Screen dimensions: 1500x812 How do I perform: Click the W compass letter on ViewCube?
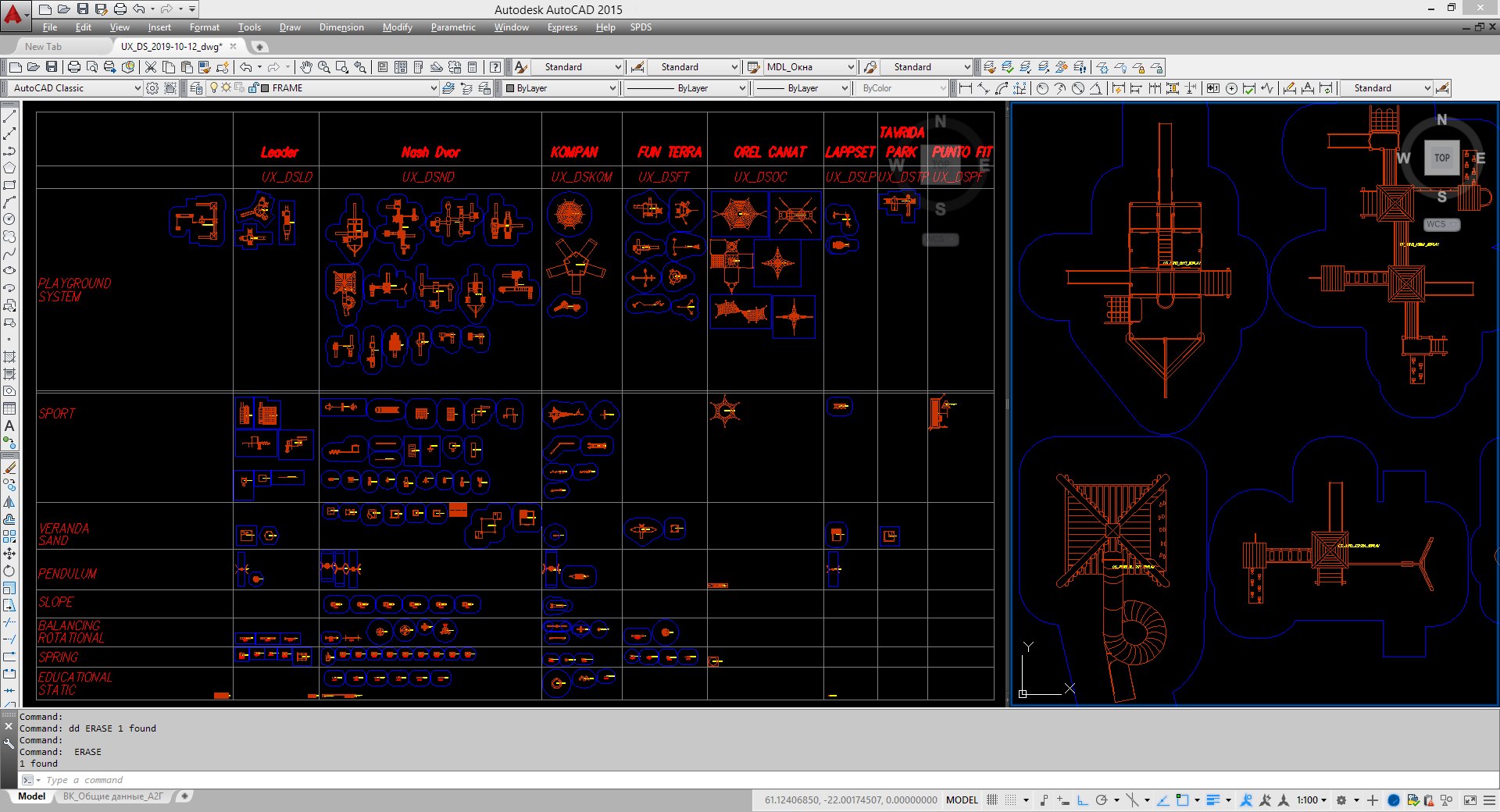click(x=1403, y=158)
